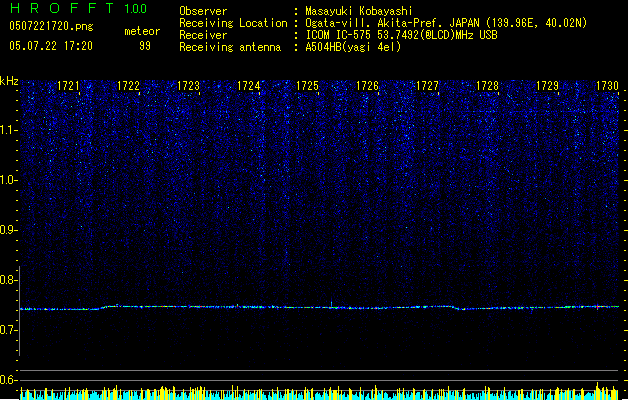Click the version number 1.0.0
Image resolution: width=629 pixels, height=400 pixels.
tap(136, 8)
